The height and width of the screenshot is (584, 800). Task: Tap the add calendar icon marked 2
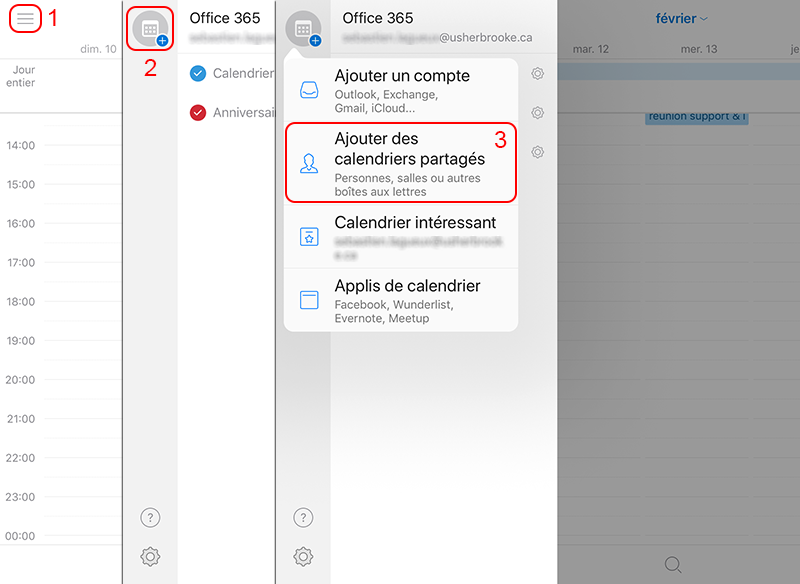tap(150, 30)
